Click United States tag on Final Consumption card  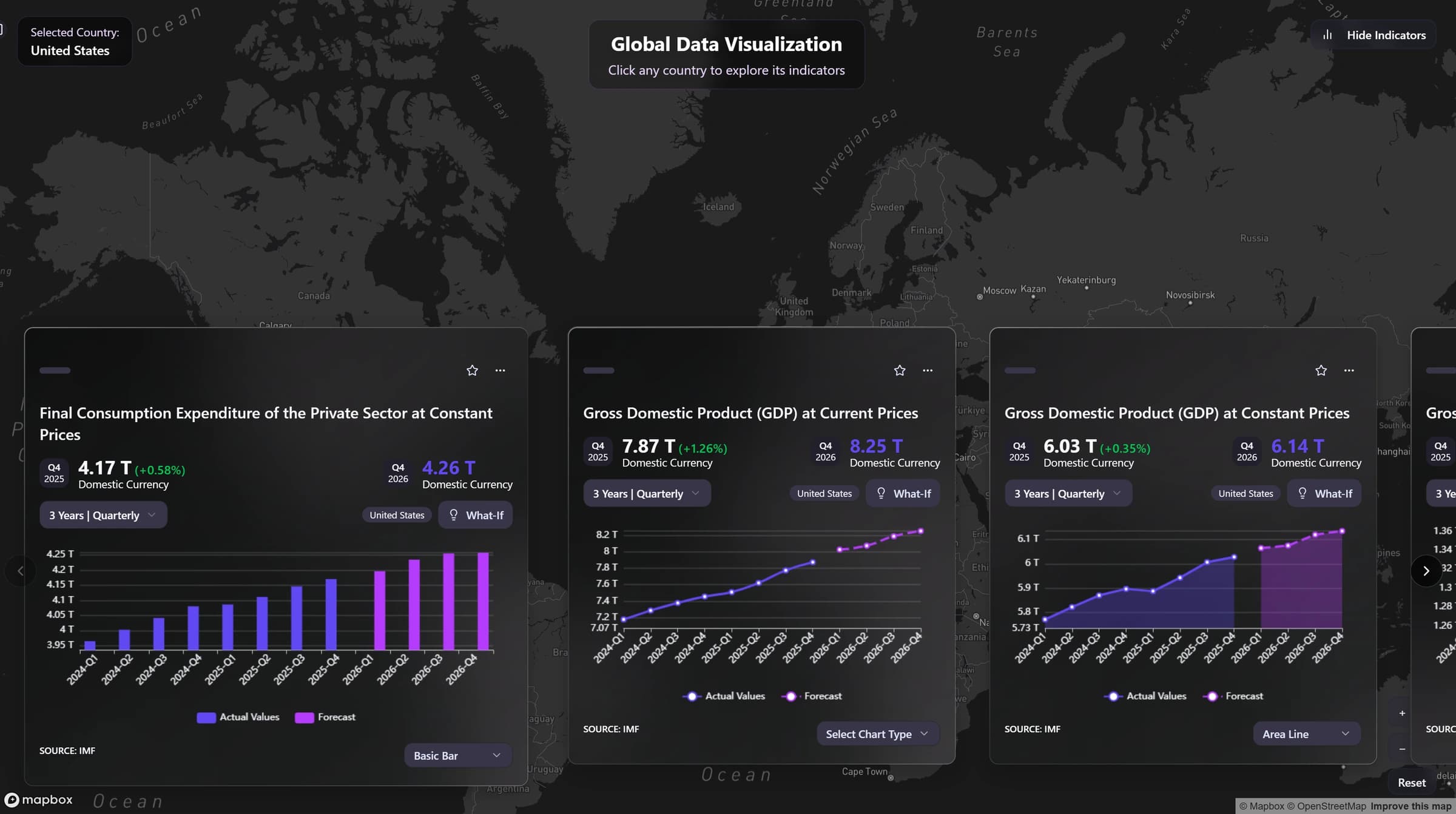point(397,515)
